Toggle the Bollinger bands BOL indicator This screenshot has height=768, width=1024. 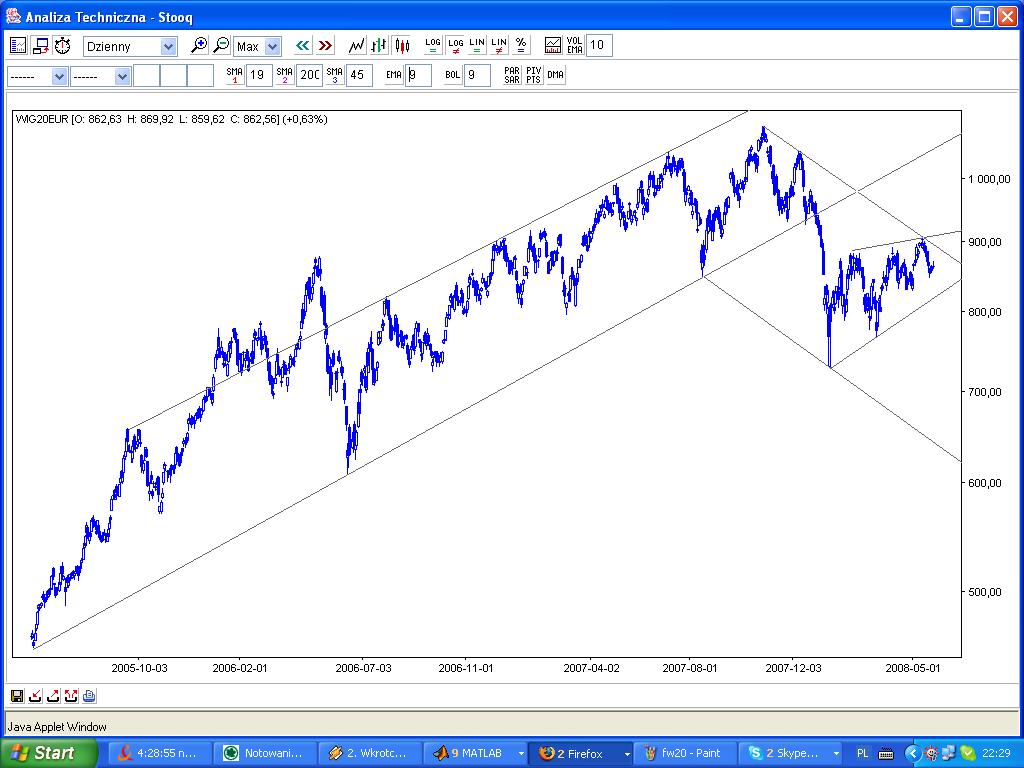pos(453,76)
